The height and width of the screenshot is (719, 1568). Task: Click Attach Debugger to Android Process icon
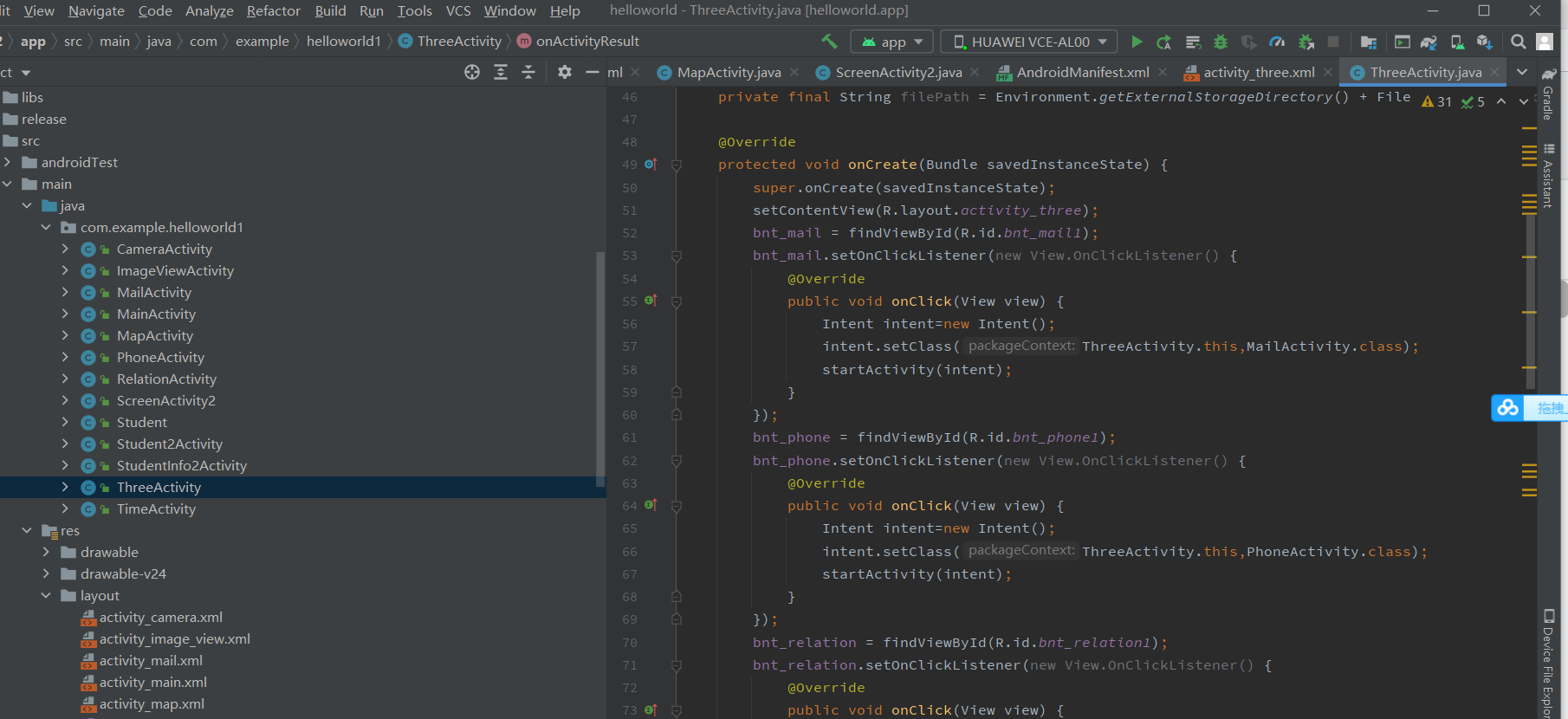tap(1306, 42)
